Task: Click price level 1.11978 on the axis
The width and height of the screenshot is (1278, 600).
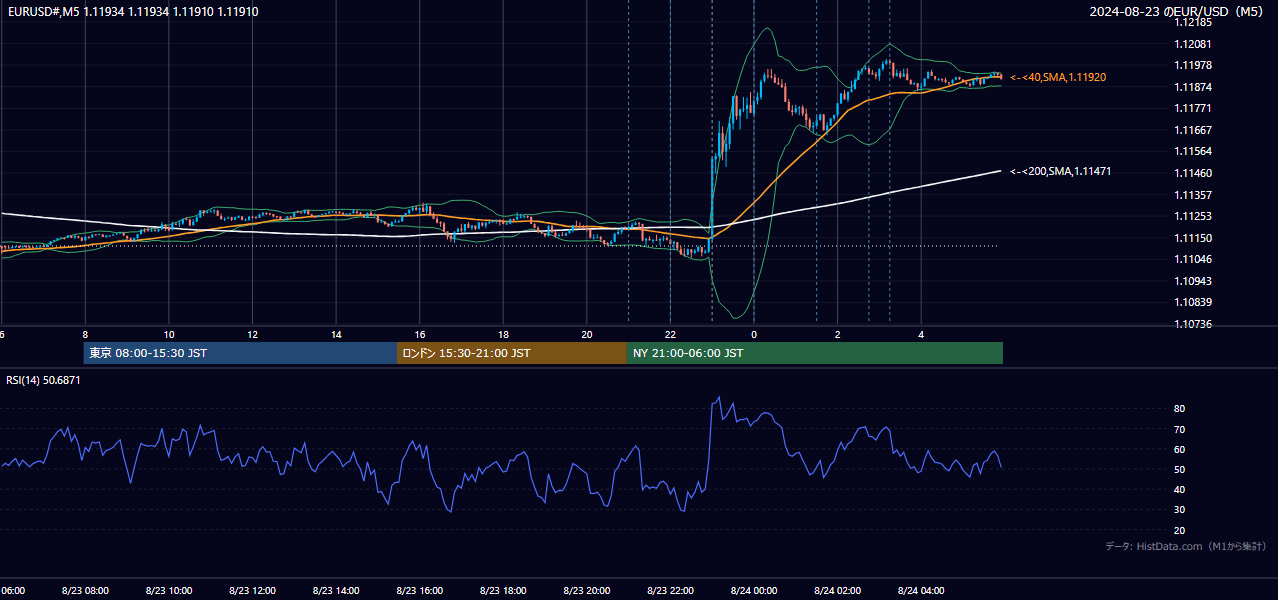Action: point(1192,65)
